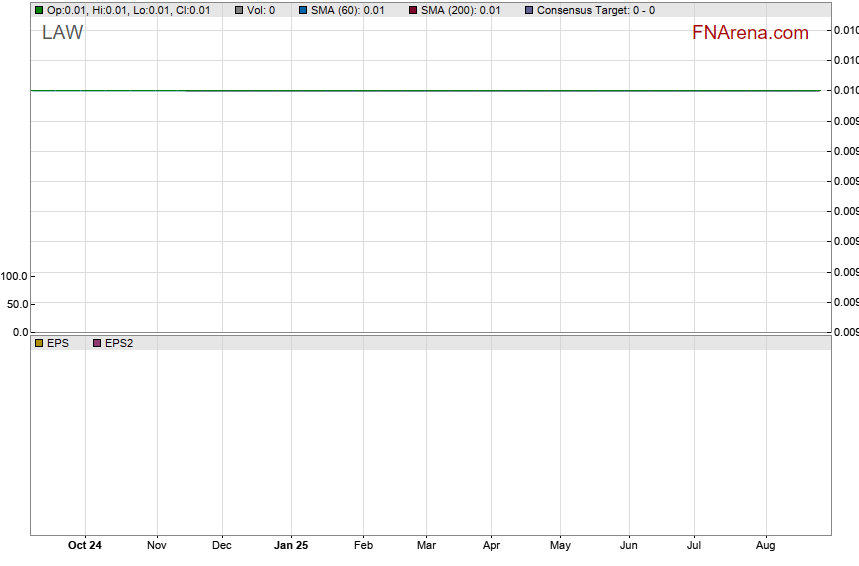Select the blue SMA (60) legend marker
The width and height of the screenshot is (859, 566).
[303, 10]
